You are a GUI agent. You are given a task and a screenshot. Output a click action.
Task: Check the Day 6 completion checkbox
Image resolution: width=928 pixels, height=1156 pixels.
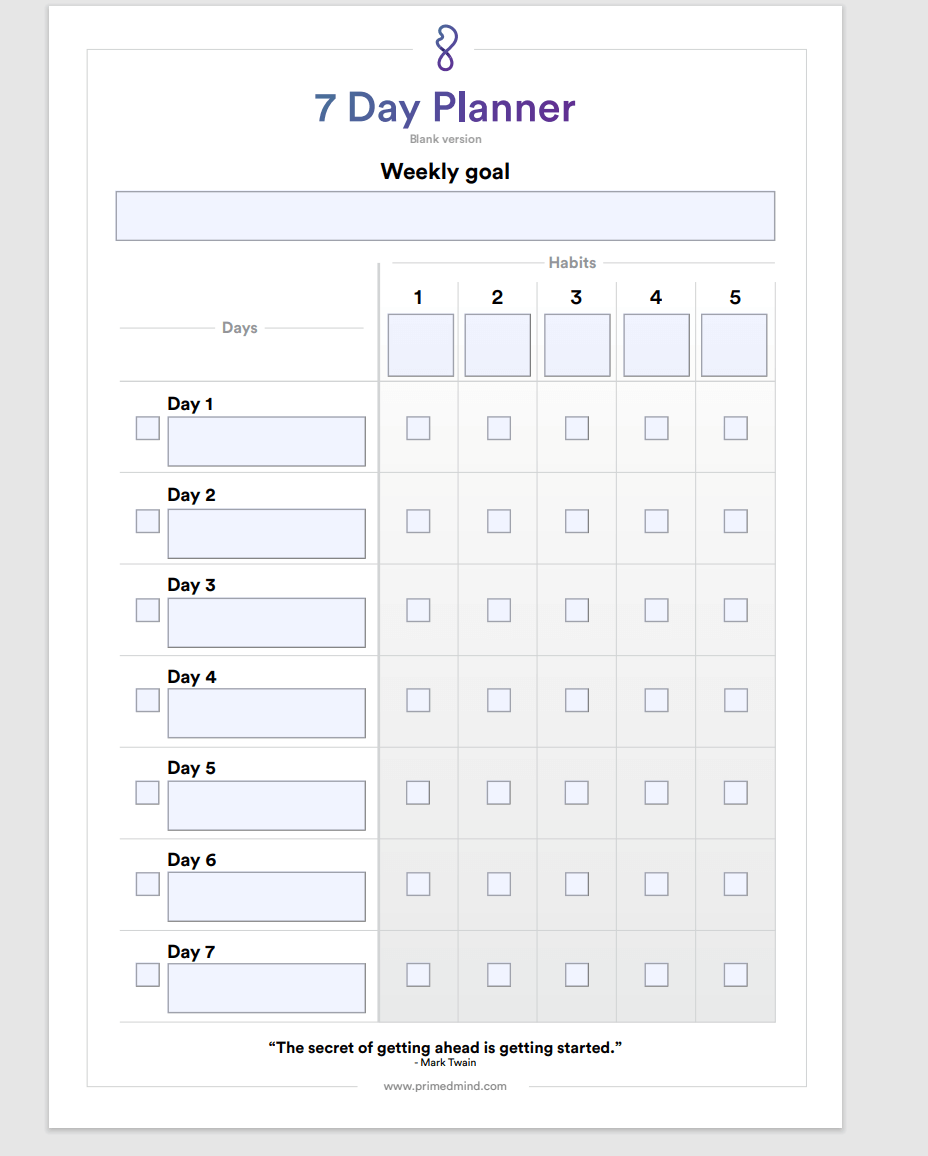point(148,884)
